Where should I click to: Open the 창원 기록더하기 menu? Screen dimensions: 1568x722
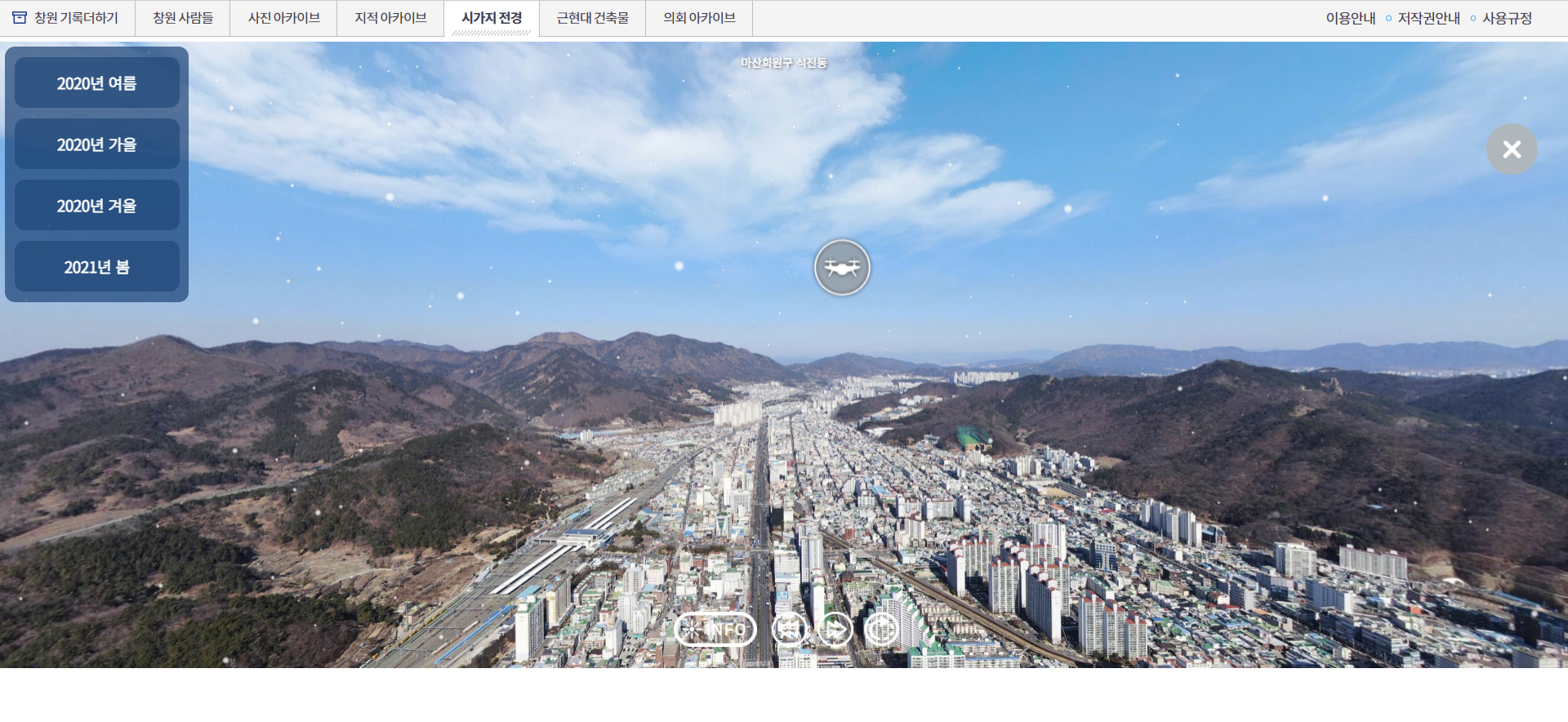(x=76, y=18)
